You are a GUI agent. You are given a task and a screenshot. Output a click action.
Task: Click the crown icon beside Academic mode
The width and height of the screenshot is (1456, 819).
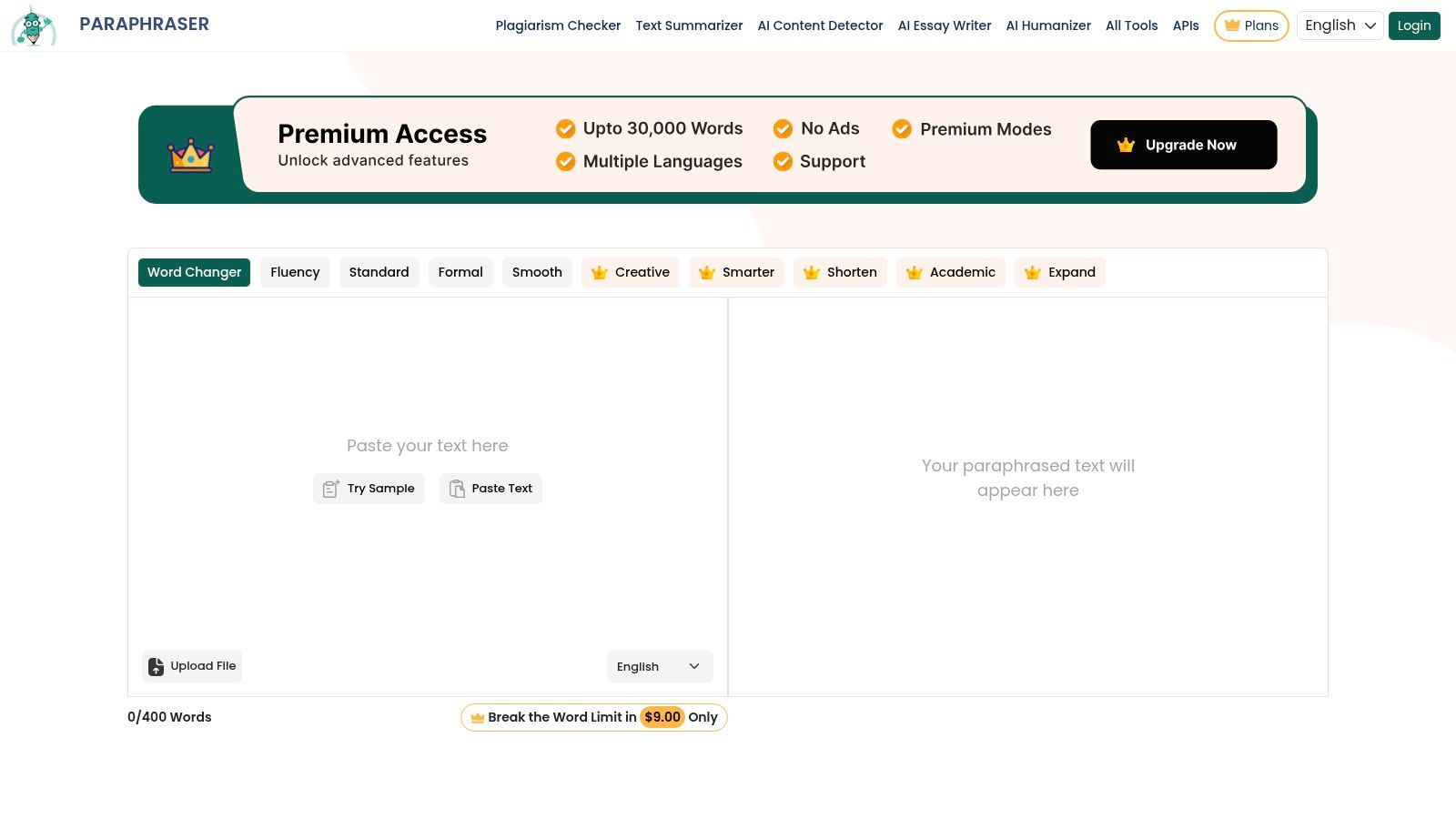pos(915,272)
